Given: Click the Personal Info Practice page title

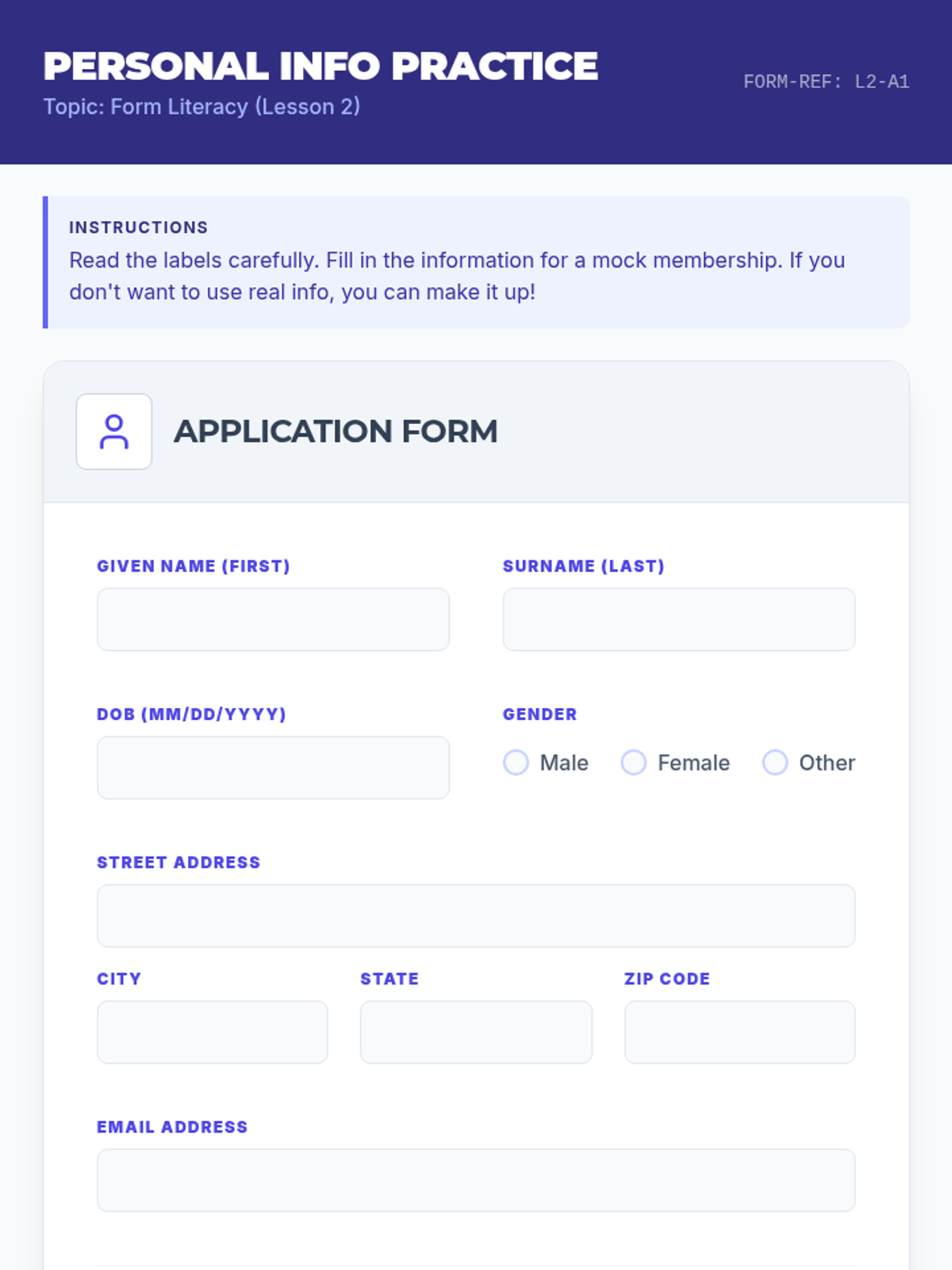Looking at the screenshot, I should point(321,67).
